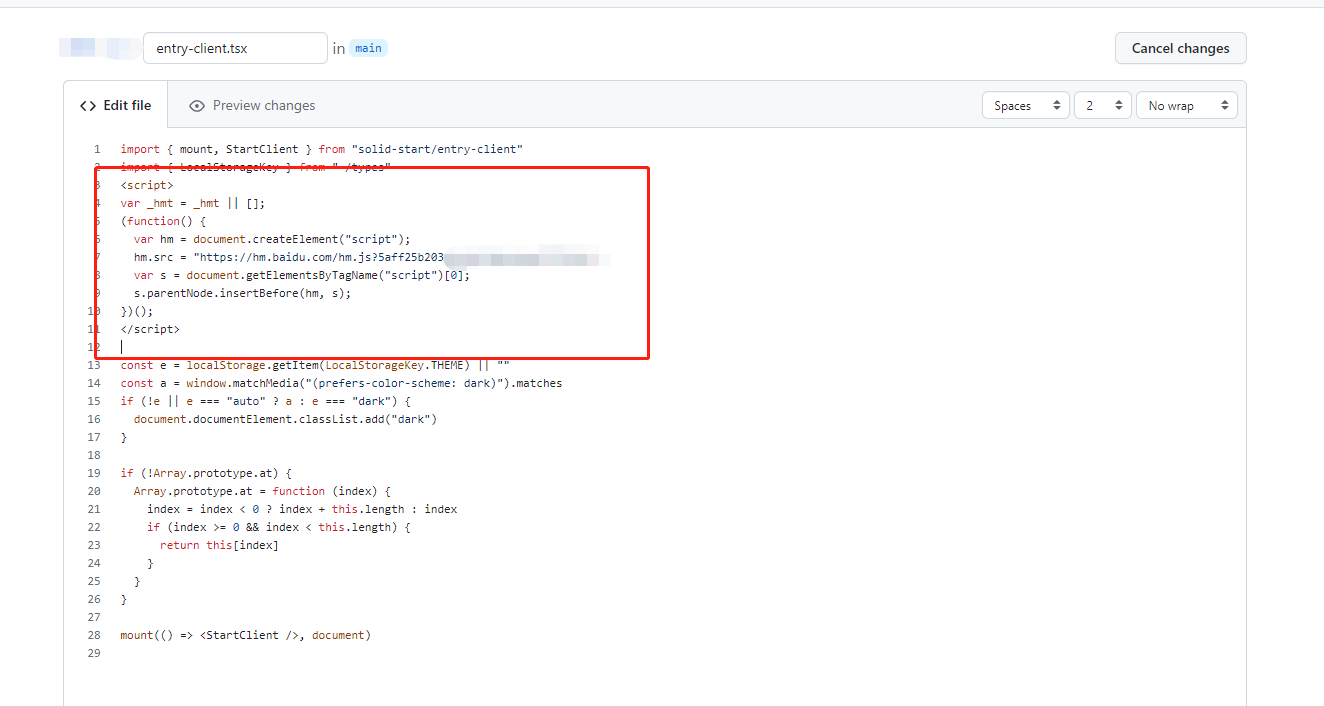Open the Spaces indent mode dropdown
Viewport: 1324px width, 706px height.
[x=1026, y=105]
